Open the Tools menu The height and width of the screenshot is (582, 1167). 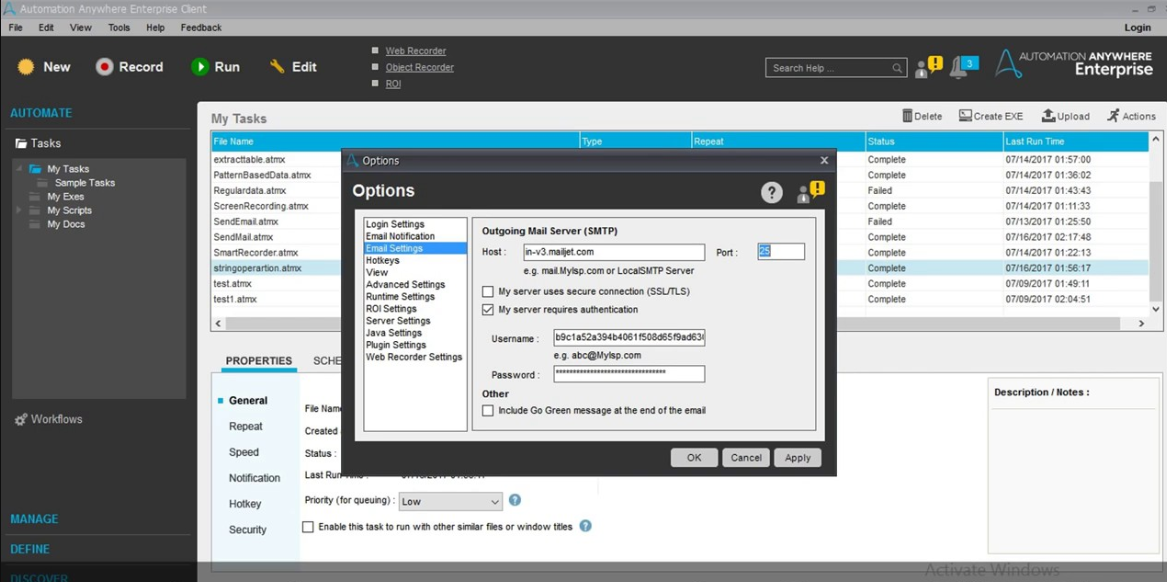tap(119, 28)
